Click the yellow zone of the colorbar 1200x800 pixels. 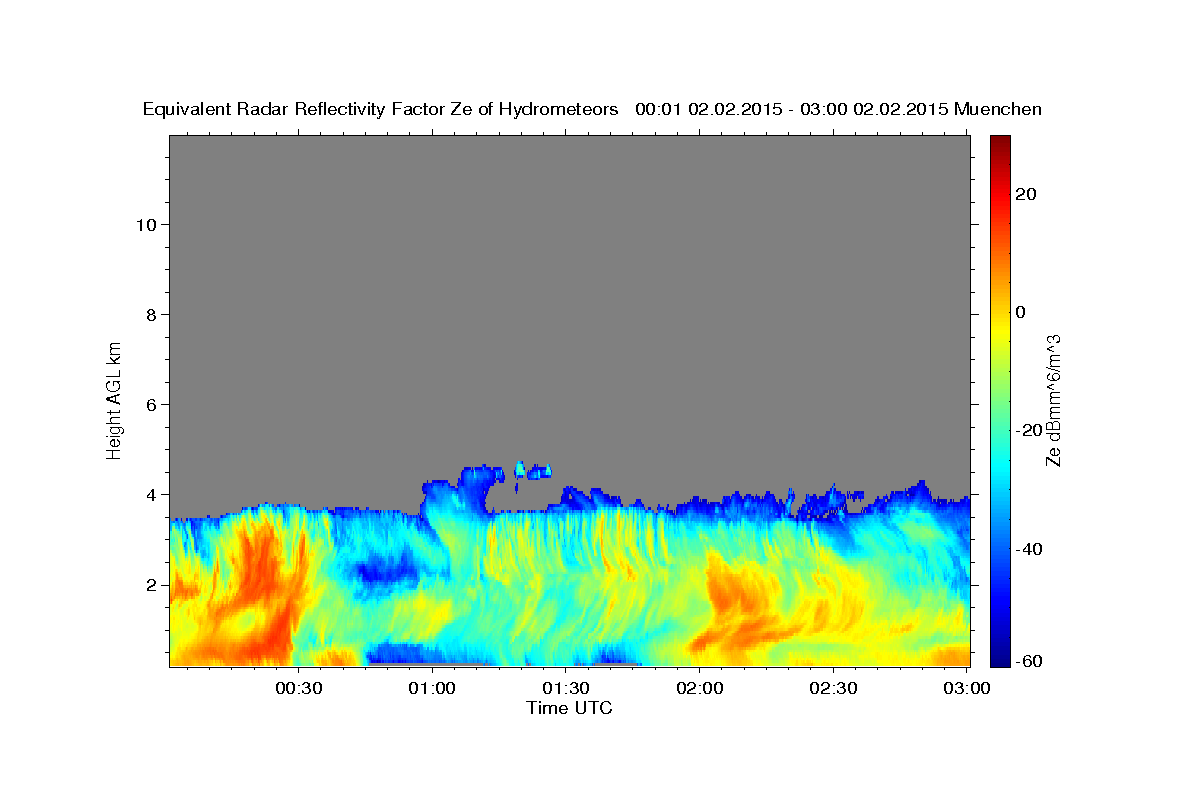(1000, 330)
